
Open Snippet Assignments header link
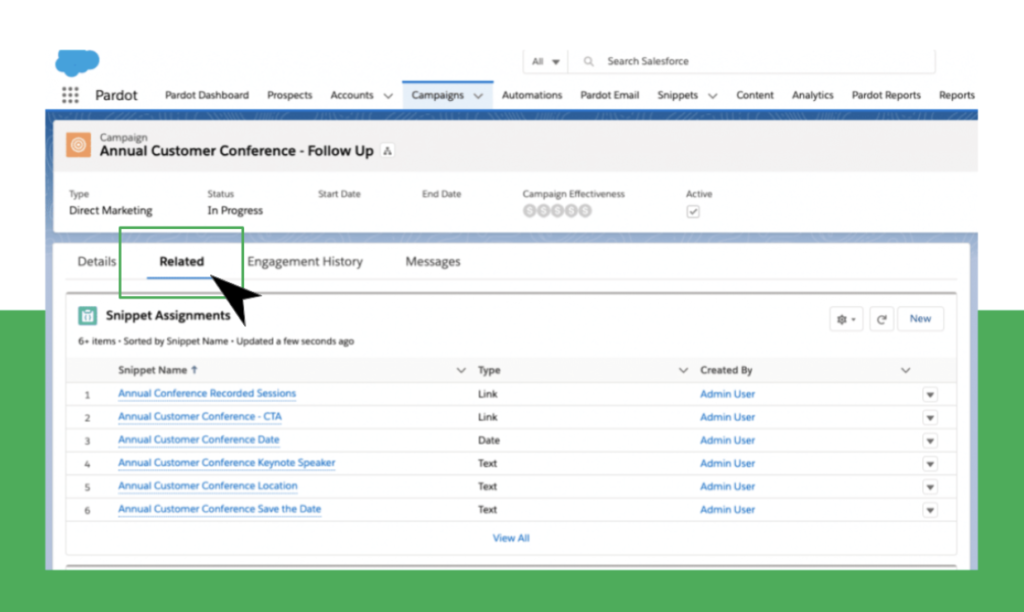click(168, 315)
